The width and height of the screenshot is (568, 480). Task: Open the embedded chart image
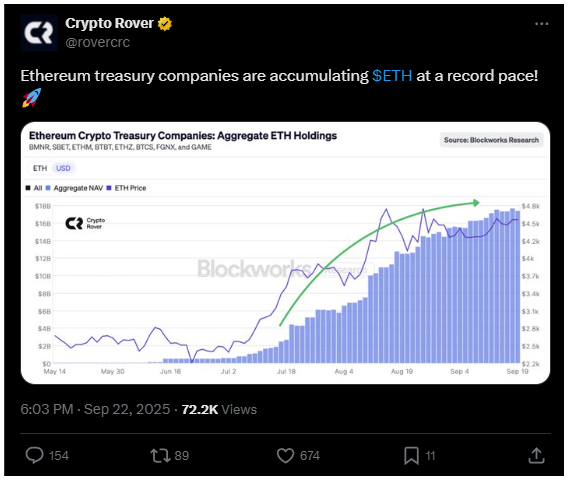(285, 253)
